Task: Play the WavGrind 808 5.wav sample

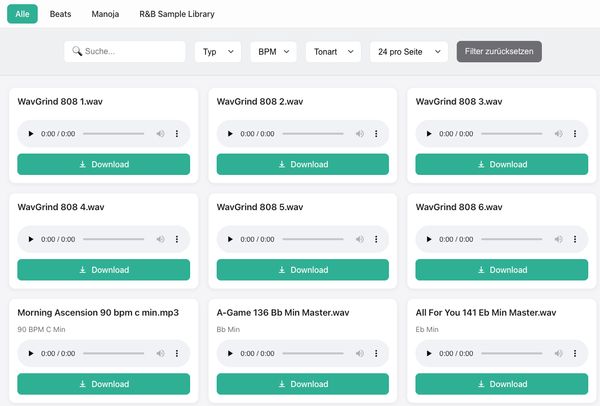Action: pyautogui.click(x=228, y=239)
